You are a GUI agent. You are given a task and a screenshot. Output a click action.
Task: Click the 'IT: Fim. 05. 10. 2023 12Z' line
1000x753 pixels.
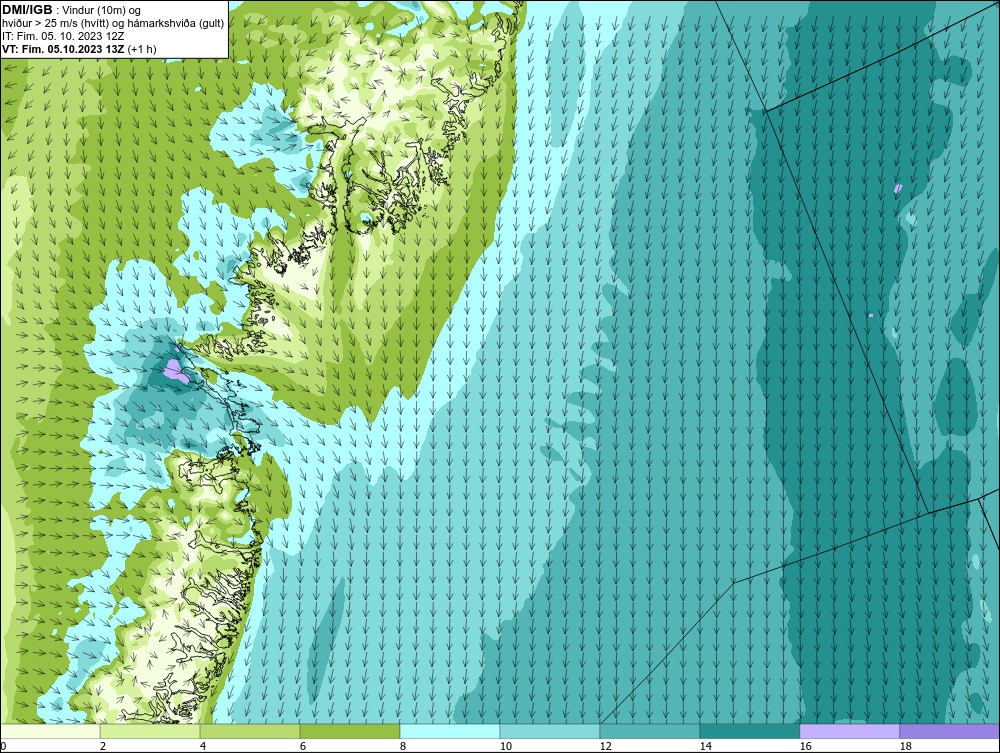(x=63, y=36)
